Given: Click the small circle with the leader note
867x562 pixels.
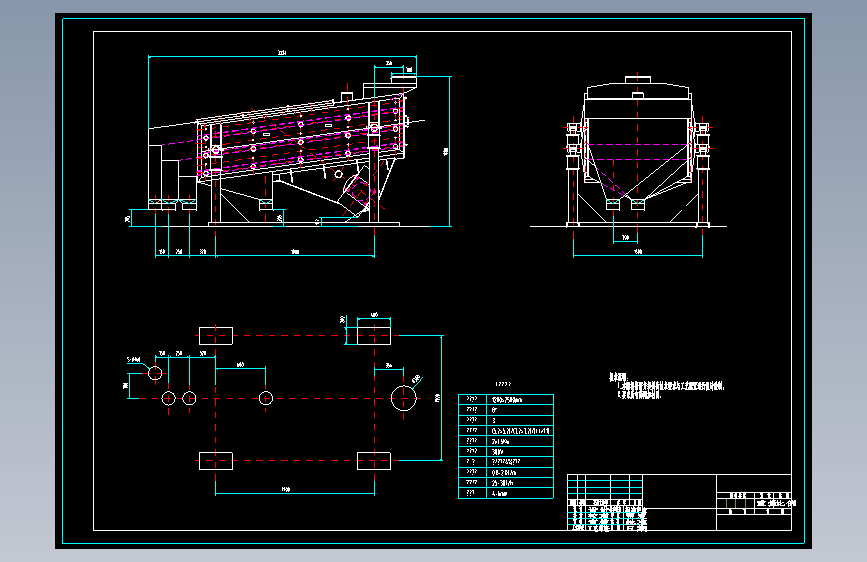Looking at the screenshot, I should [155, 373].
